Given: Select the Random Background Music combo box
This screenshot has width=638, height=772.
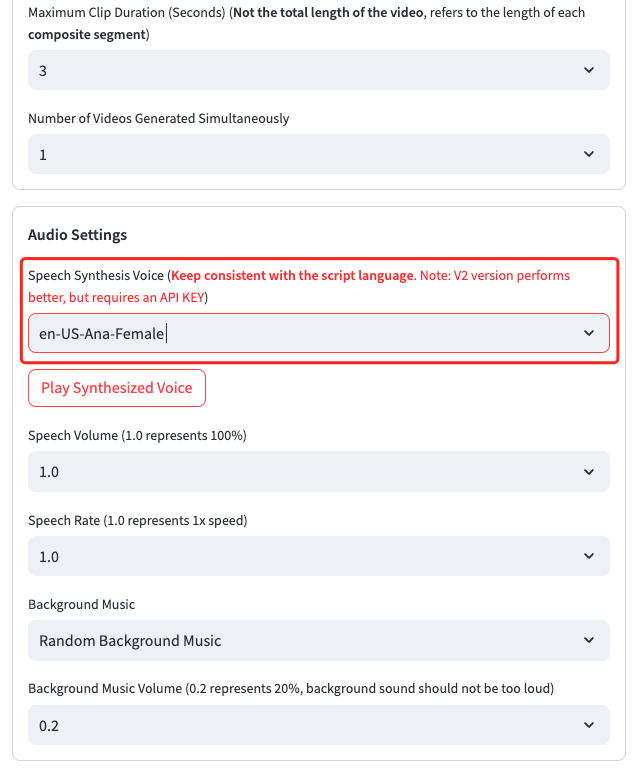Looking at the screenshot, I should tap(300, 641).
